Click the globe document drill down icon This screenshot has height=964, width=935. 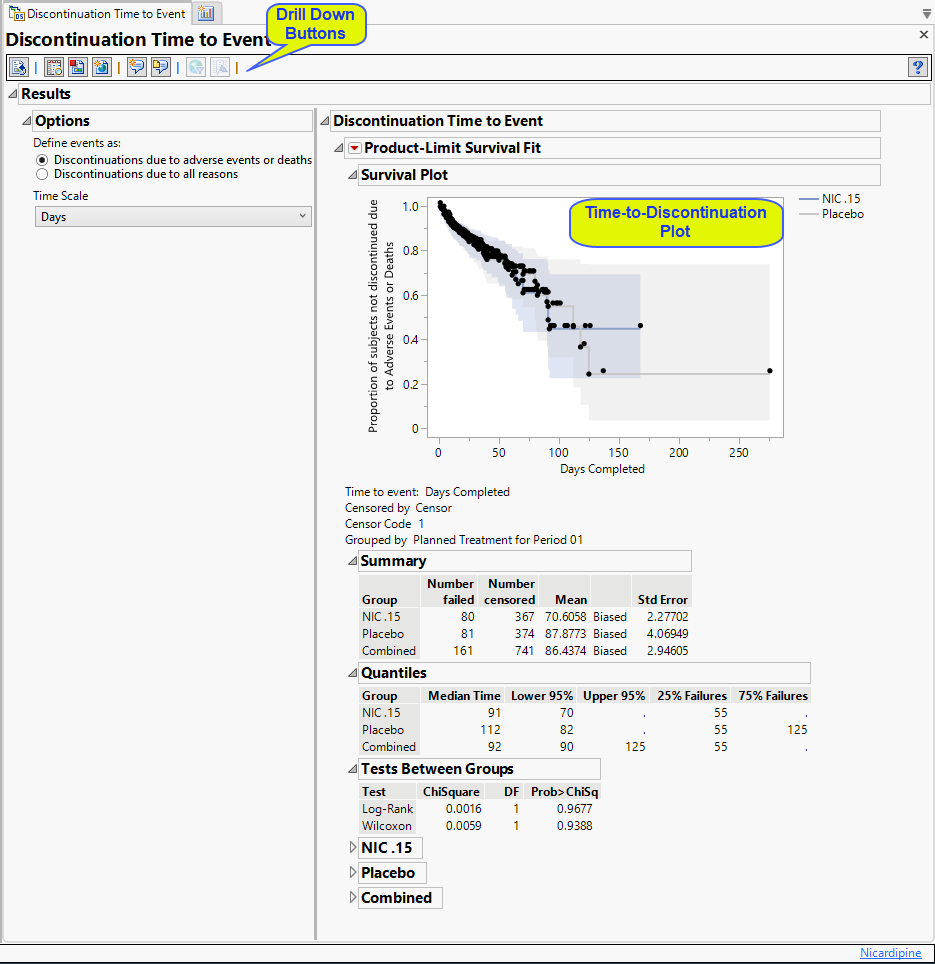click(101, 67)
